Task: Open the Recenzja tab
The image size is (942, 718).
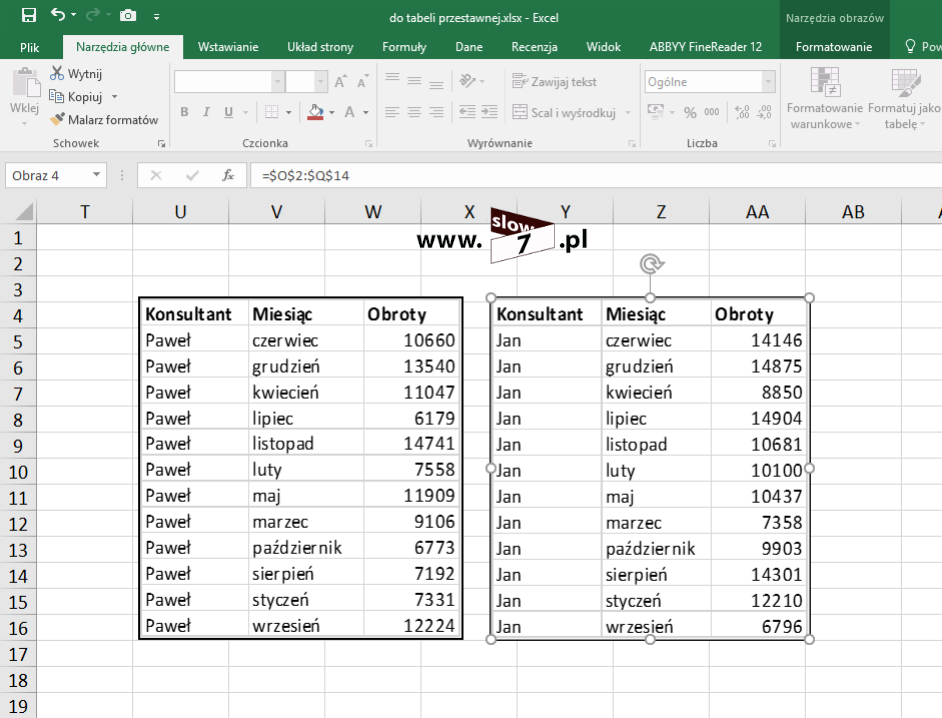Action: click(x=534, y=47)
